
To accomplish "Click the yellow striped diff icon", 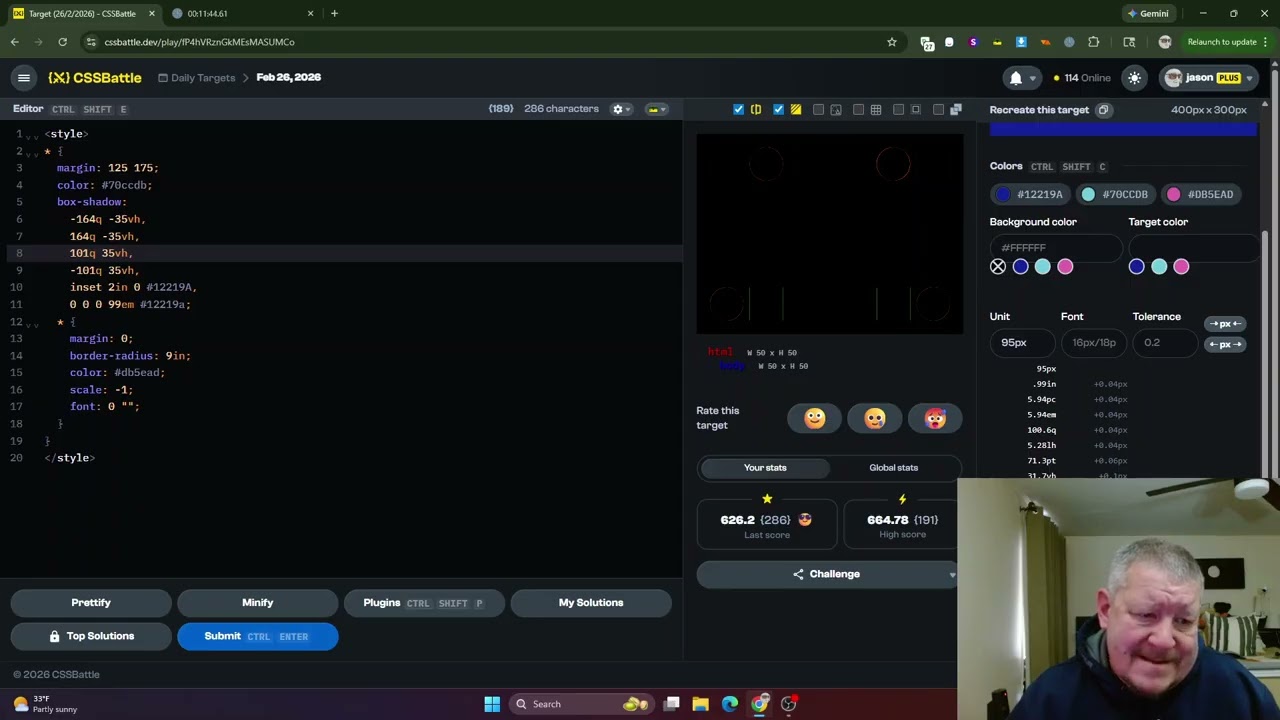I will pyautogui.click(x=796, y=109).
